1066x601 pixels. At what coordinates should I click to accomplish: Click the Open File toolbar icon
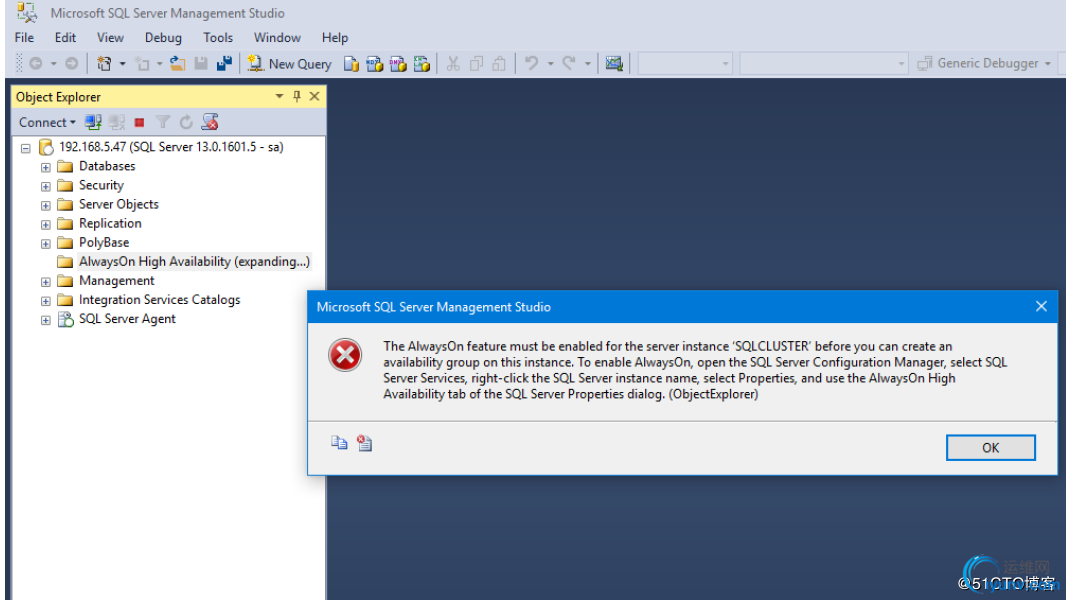click(x=177, y=64)
